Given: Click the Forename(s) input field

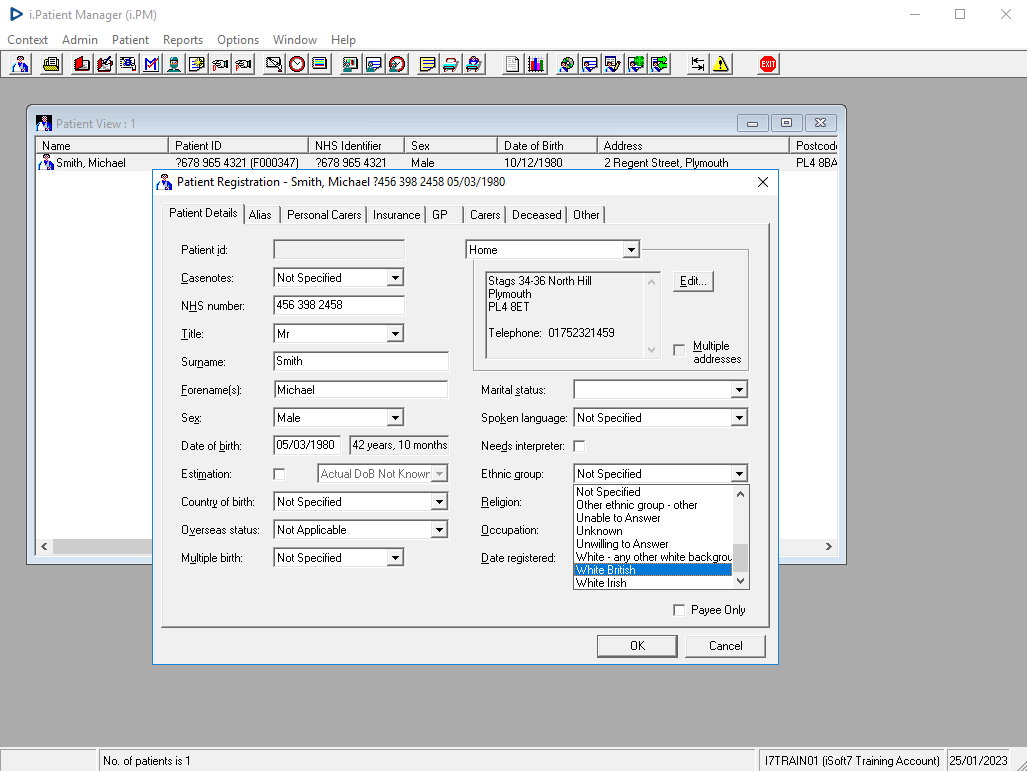Looking at the screenshot, I should pyautogui.click(x=361, y=390).
